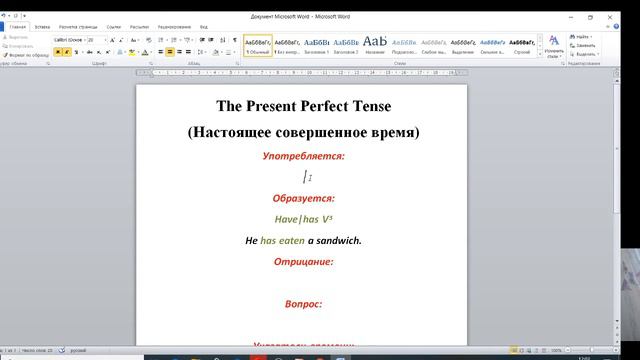The height and width of the screenshot is (360, 640).
Task: Toggle show paragraph marks (¶) button
Action: tap(235, 40)
